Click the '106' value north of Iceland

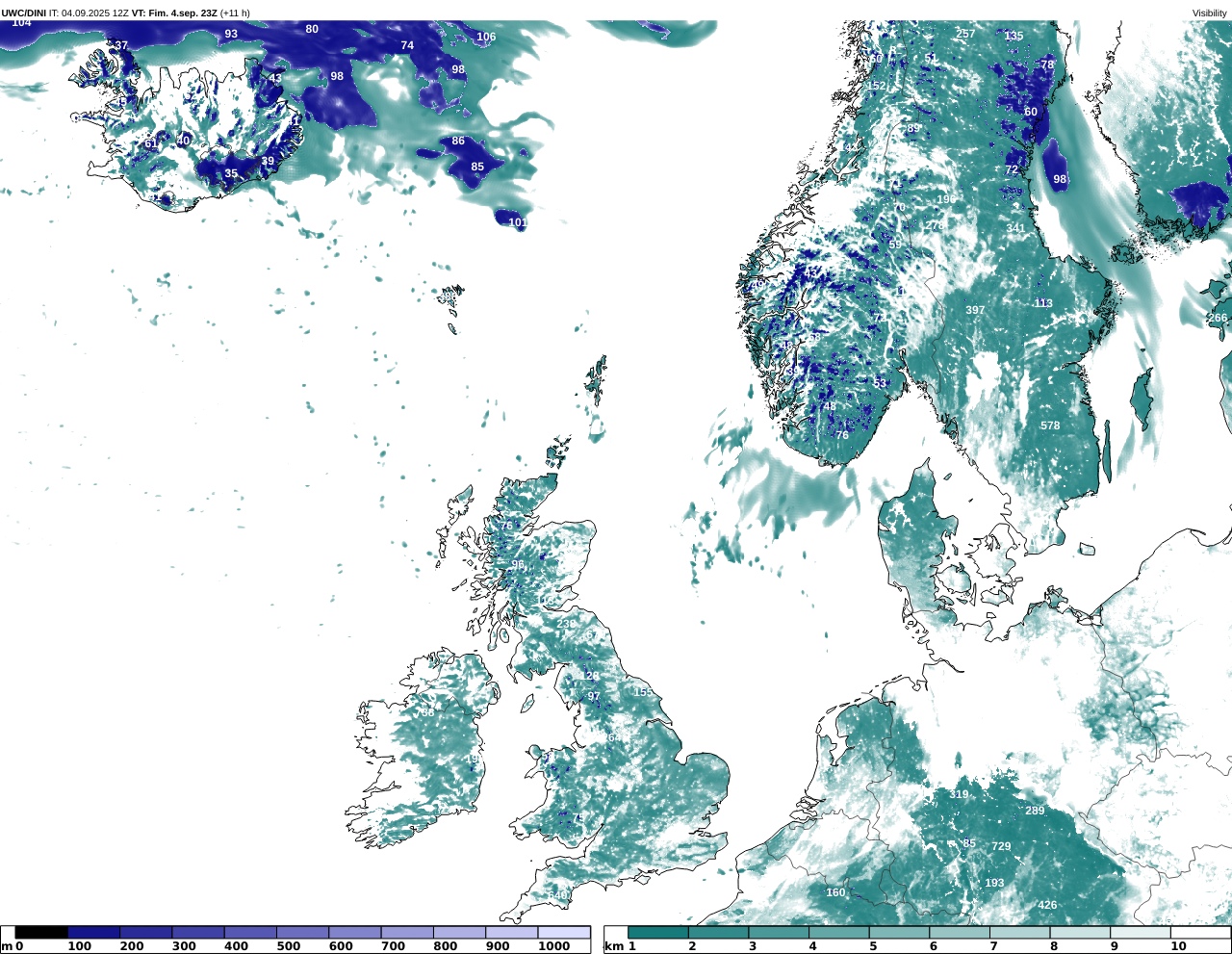(x=486, y=37)
